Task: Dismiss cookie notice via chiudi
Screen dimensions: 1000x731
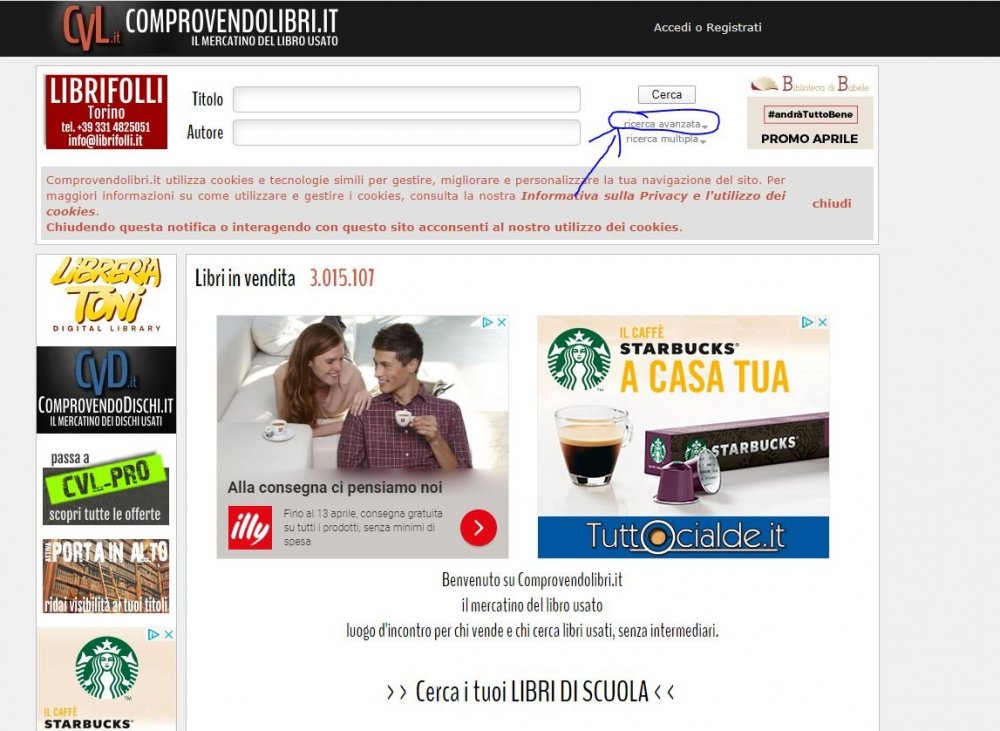Action: (832, 203)
